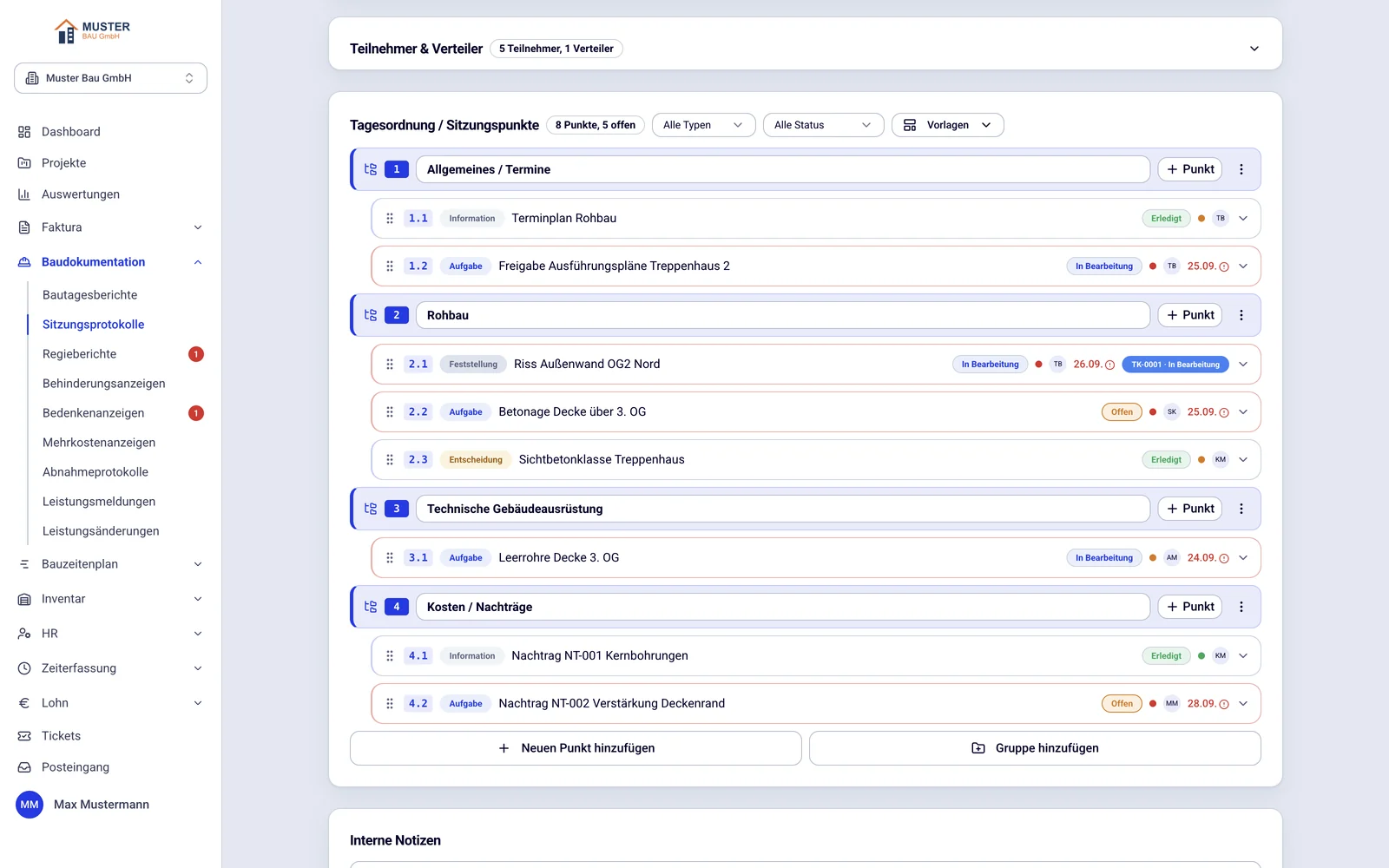1389x868 pixels.
Task: Open three-dot menu for Kosten / Nachträge
Action: coord(1241,607)
